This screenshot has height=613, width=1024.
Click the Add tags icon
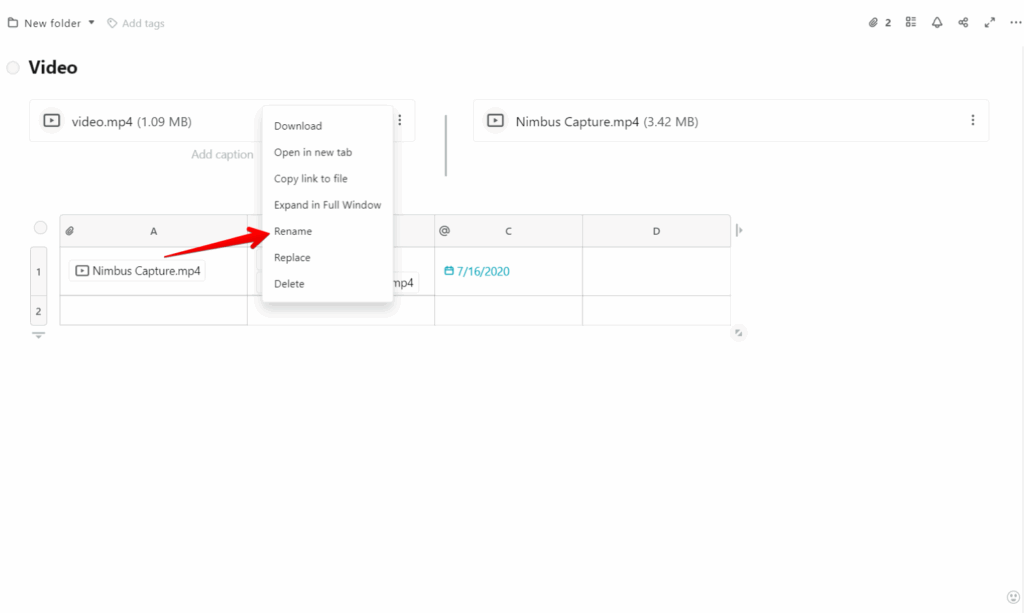(113, 23)
